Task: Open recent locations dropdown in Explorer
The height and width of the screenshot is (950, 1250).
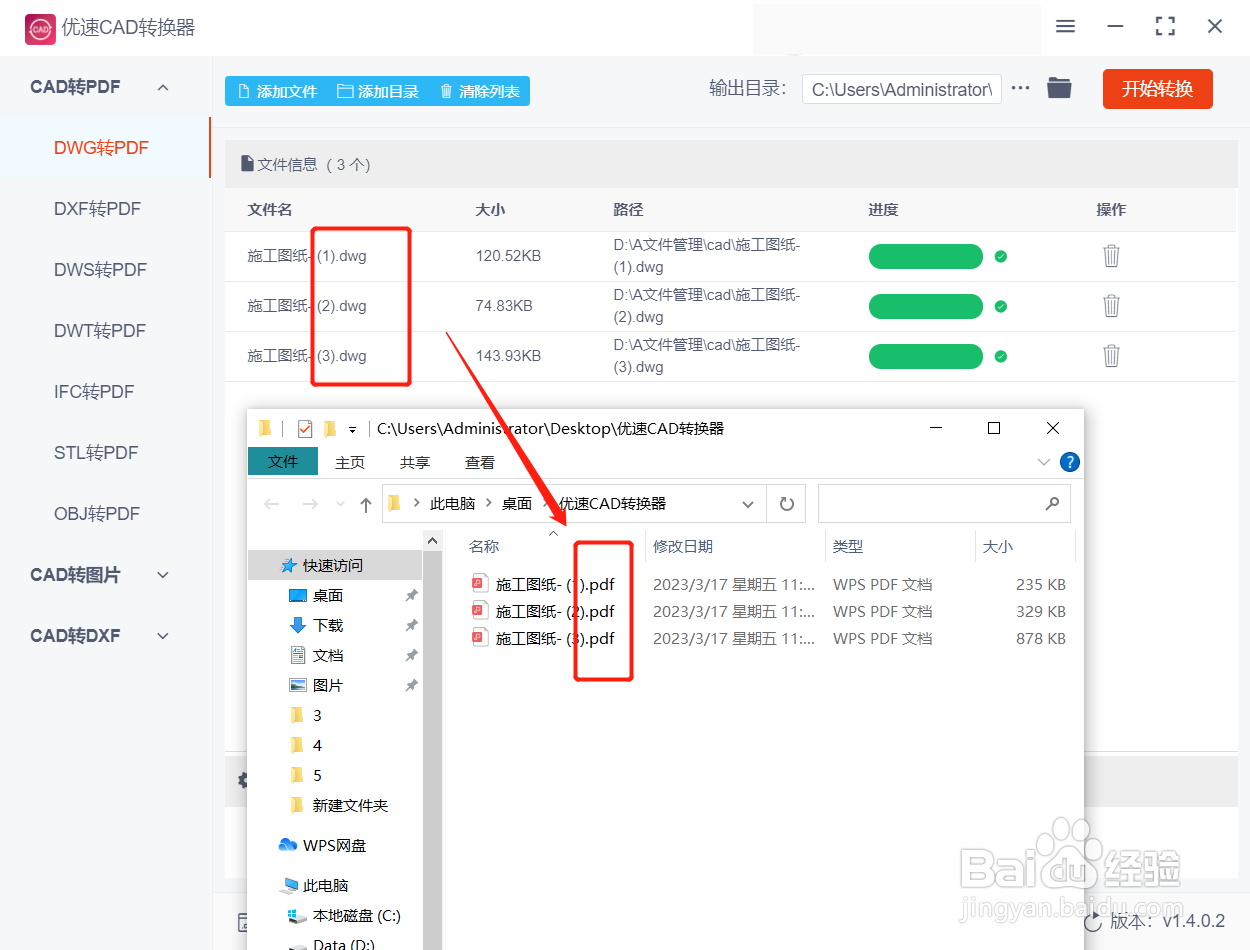Action: pos(340,504)
